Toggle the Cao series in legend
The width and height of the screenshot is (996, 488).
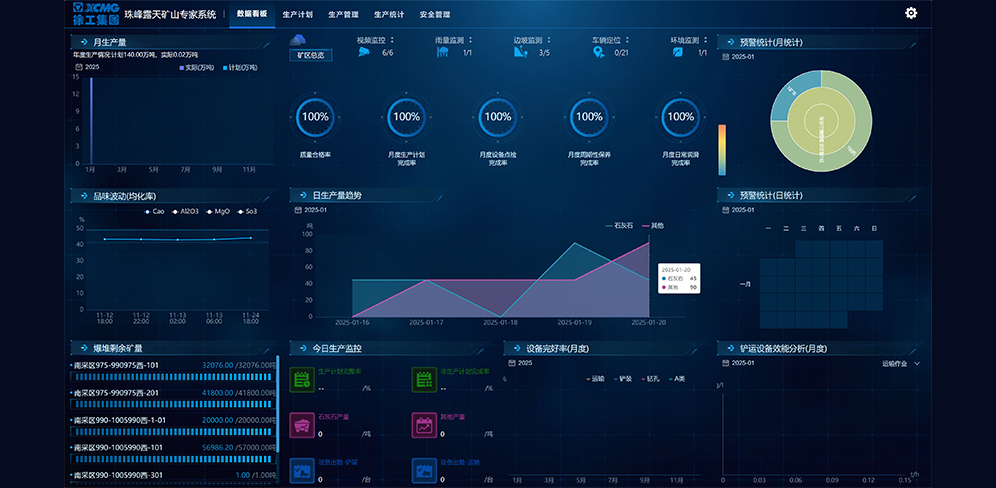155,211
